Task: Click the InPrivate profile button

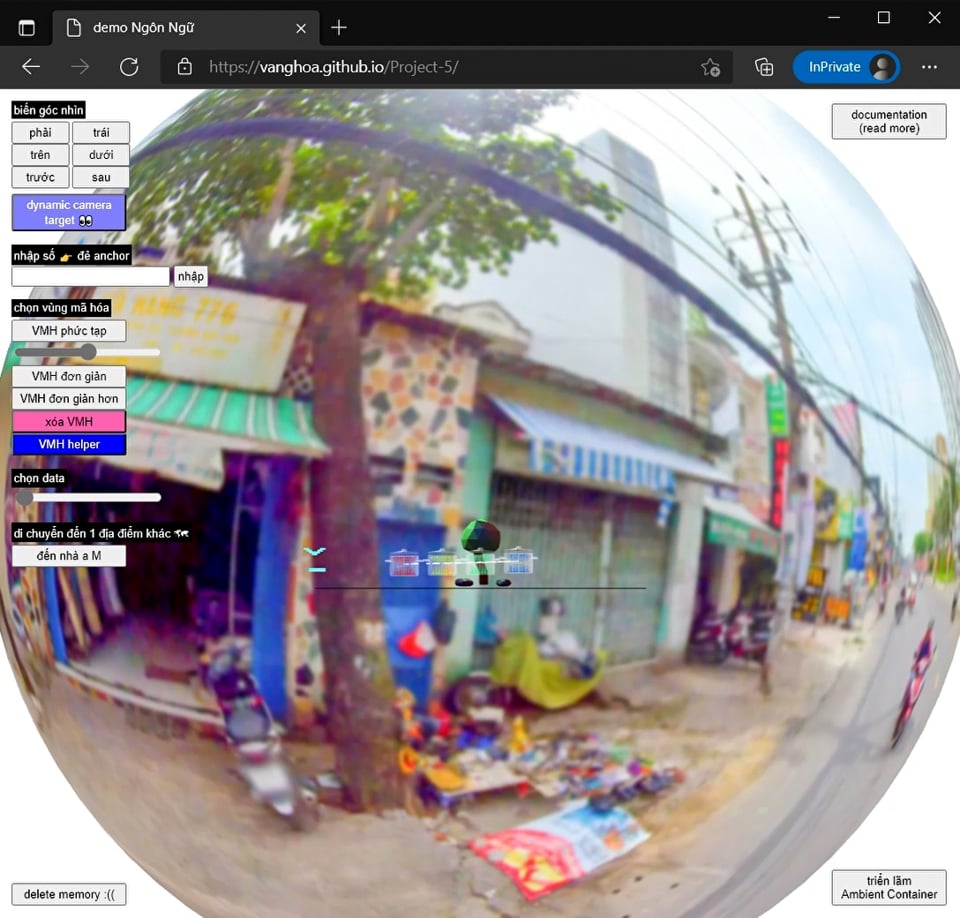Action: point(846,67)
